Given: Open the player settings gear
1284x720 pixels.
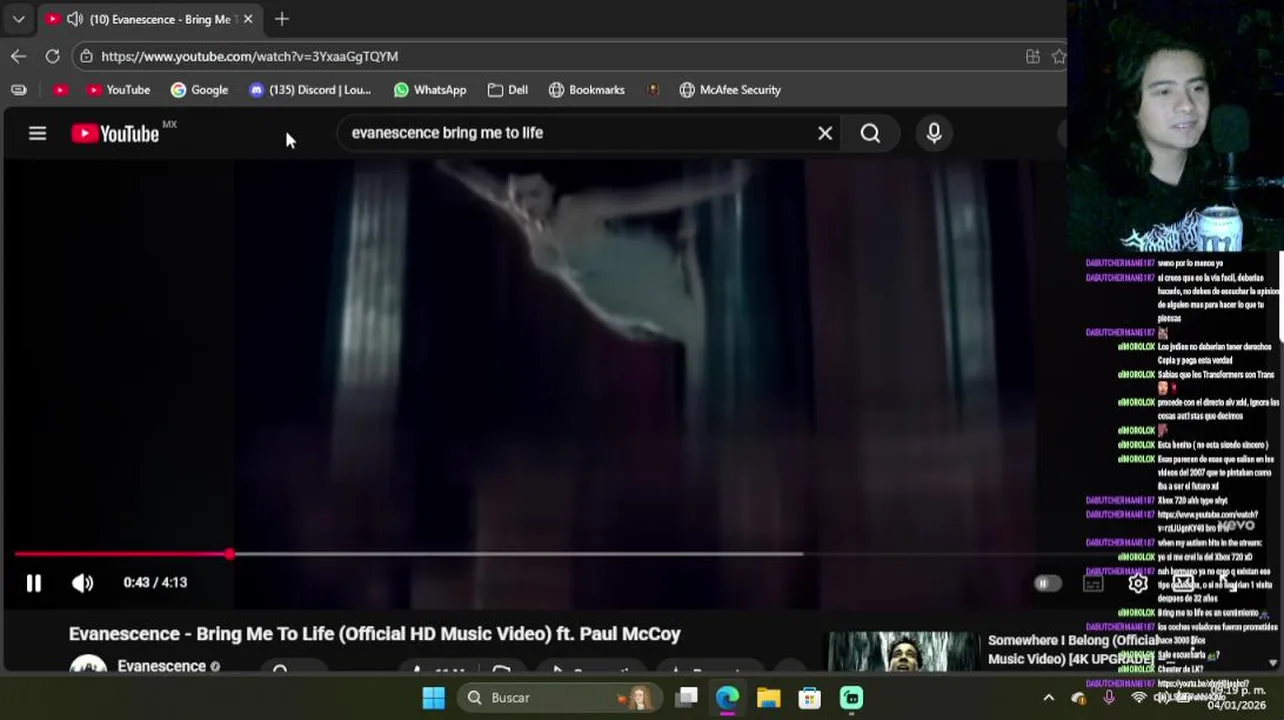Looking at the screenshot, I should tap(1138, 583).
